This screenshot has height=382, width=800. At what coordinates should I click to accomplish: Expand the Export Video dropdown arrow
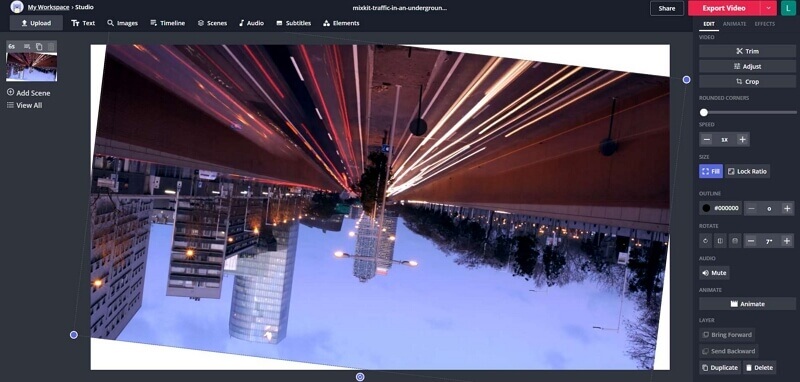[768, 8]
